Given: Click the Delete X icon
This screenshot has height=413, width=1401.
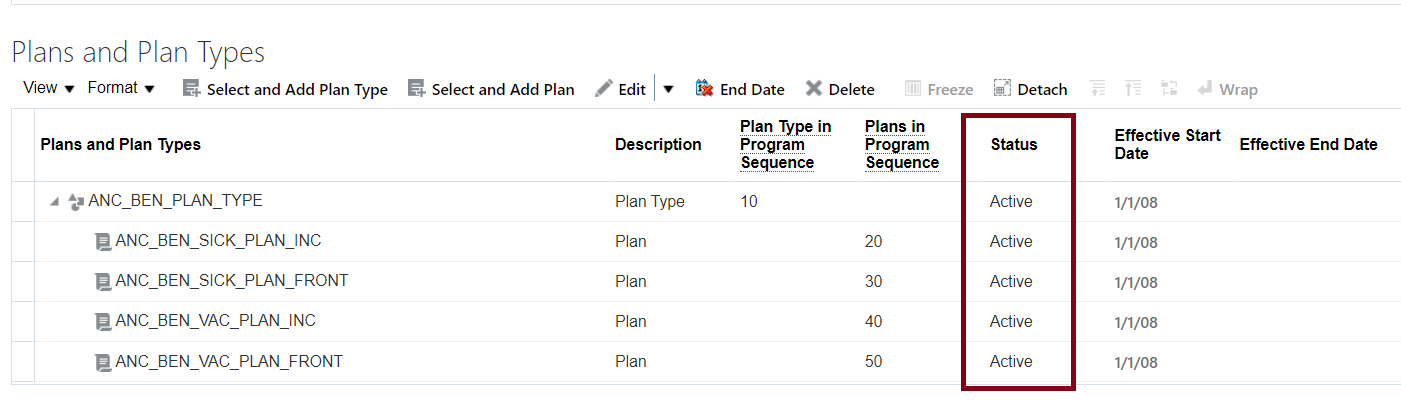Looking at the screenshot, I should (x=814, y=89).
